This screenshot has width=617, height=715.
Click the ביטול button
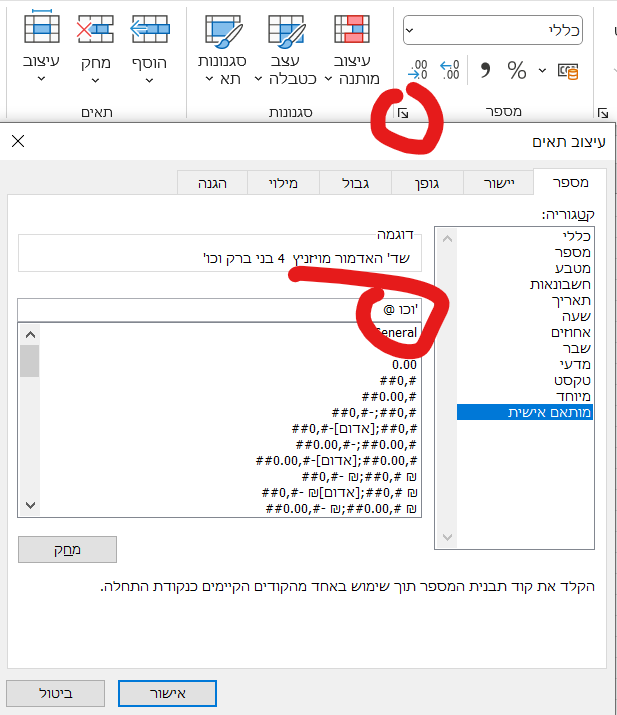[56, 694]
